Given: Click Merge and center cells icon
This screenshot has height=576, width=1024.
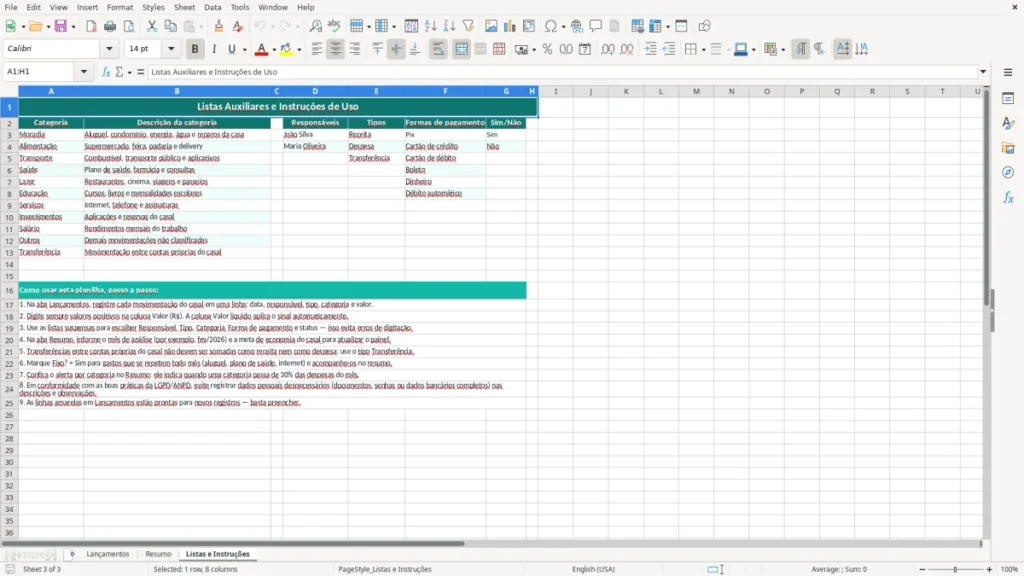Looking at the screenshot, I should click(x=461, y=49).
